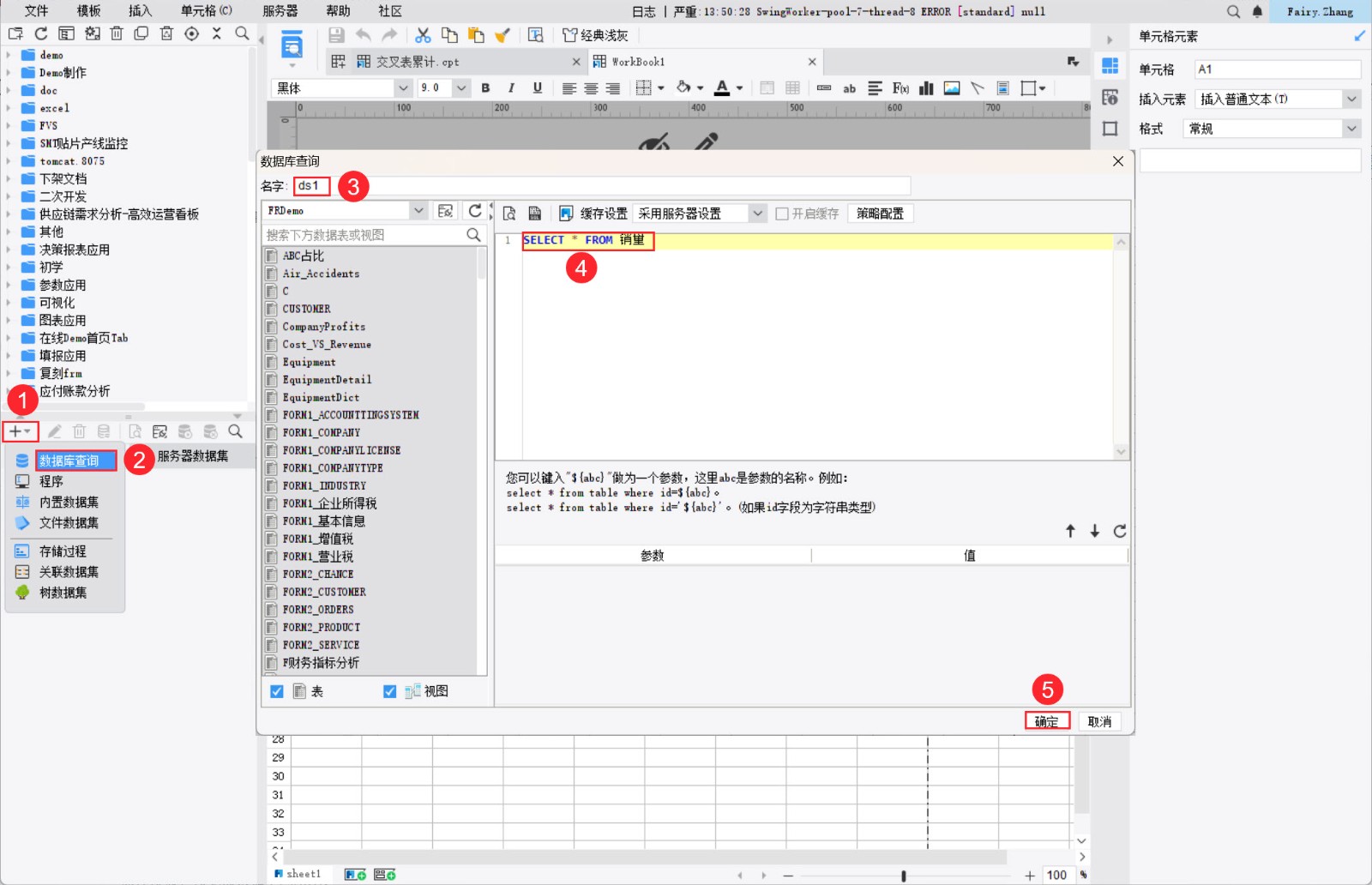Click the undo arrow icon
Viewport: 1372px width, 885px height.
[x=364, y=35]
